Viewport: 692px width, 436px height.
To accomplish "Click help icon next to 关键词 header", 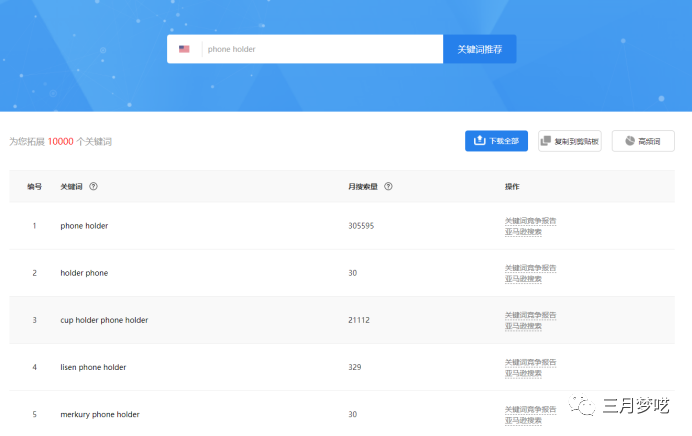I will point(93,186).
